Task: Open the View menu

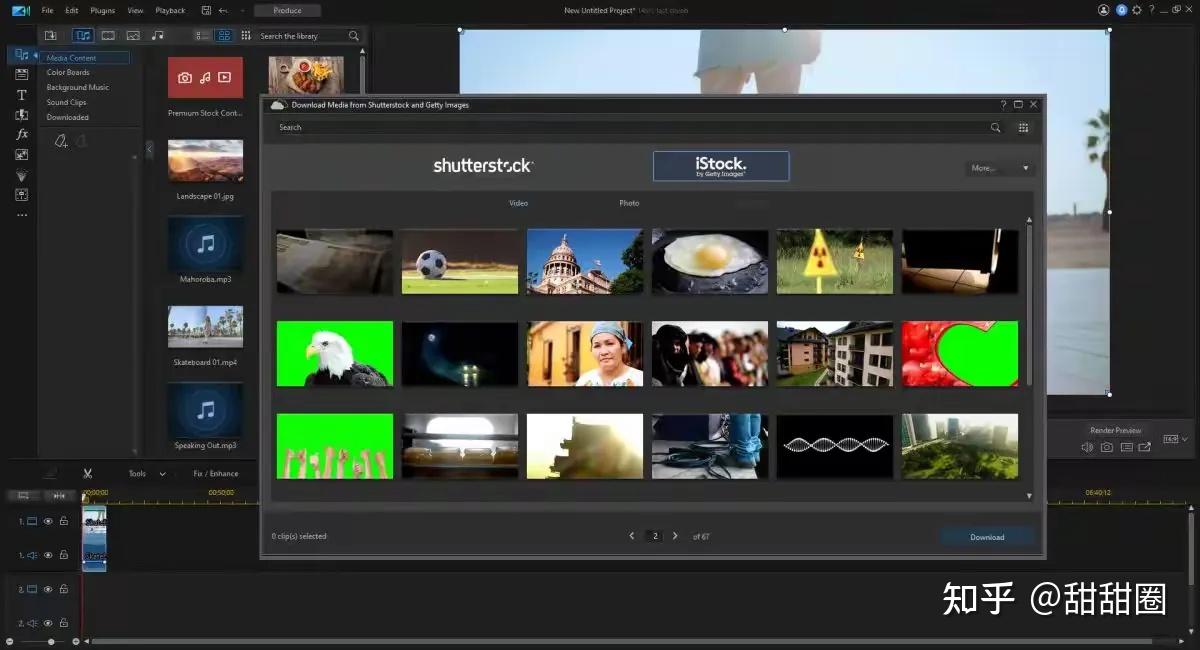Action: pyautogui.click(x=135, y=10)
